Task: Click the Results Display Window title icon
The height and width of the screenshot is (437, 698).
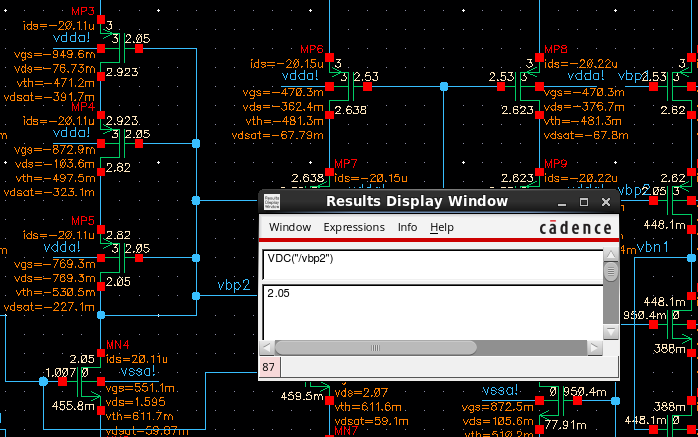Action: (x=272, y=202)
